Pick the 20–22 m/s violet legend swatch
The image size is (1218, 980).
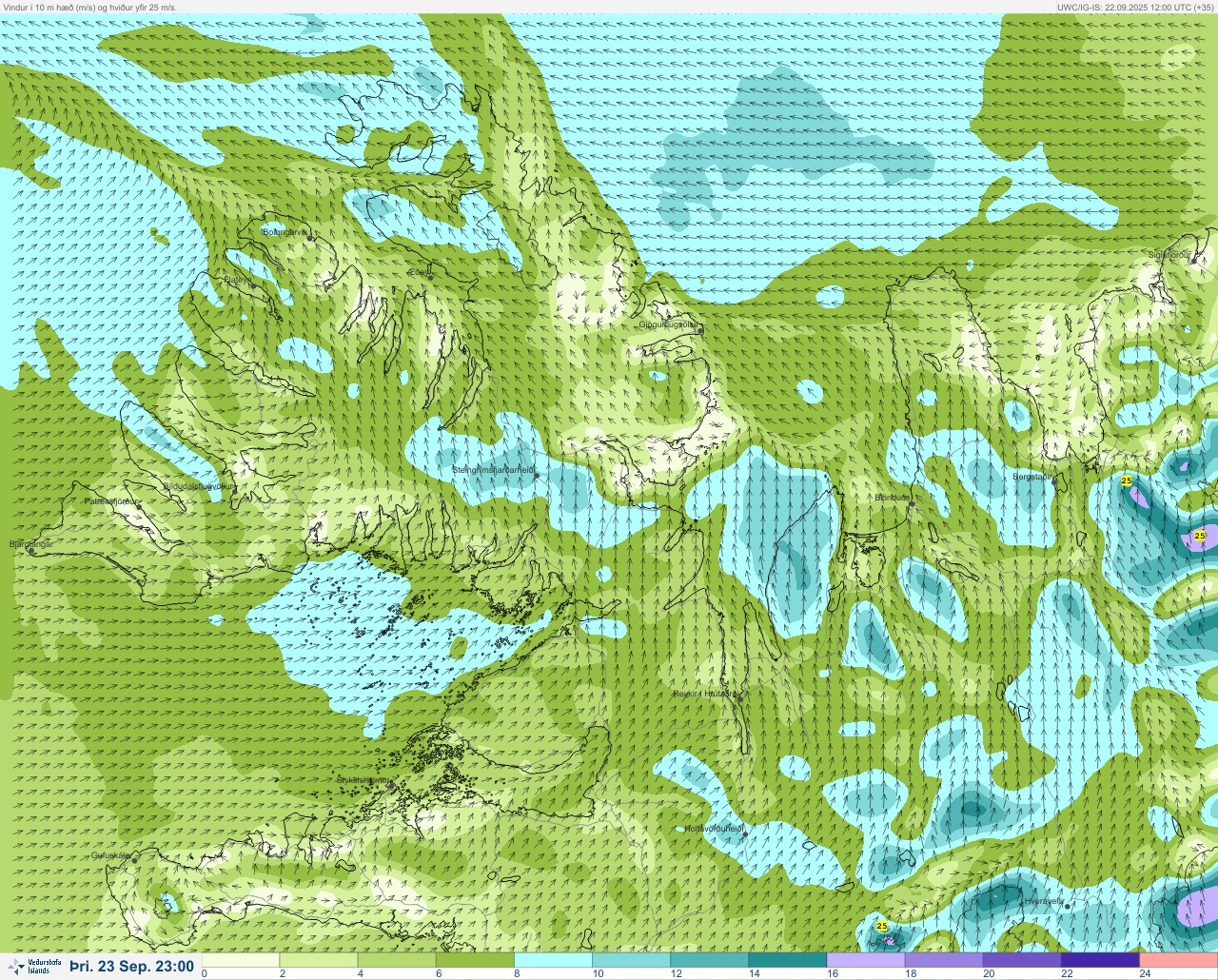tap(1021, 960)
